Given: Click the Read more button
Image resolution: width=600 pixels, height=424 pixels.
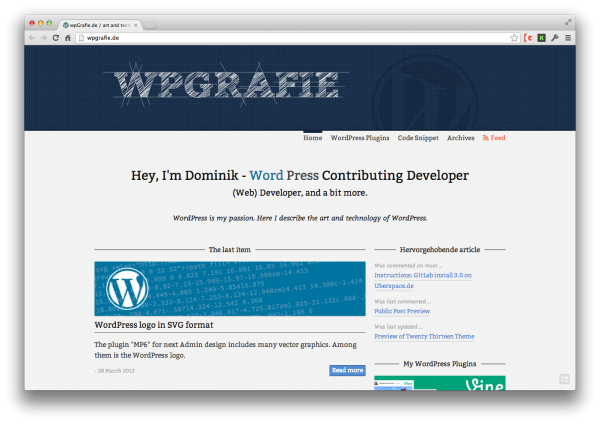Looking at the screenshot, I should pos(347,370).
